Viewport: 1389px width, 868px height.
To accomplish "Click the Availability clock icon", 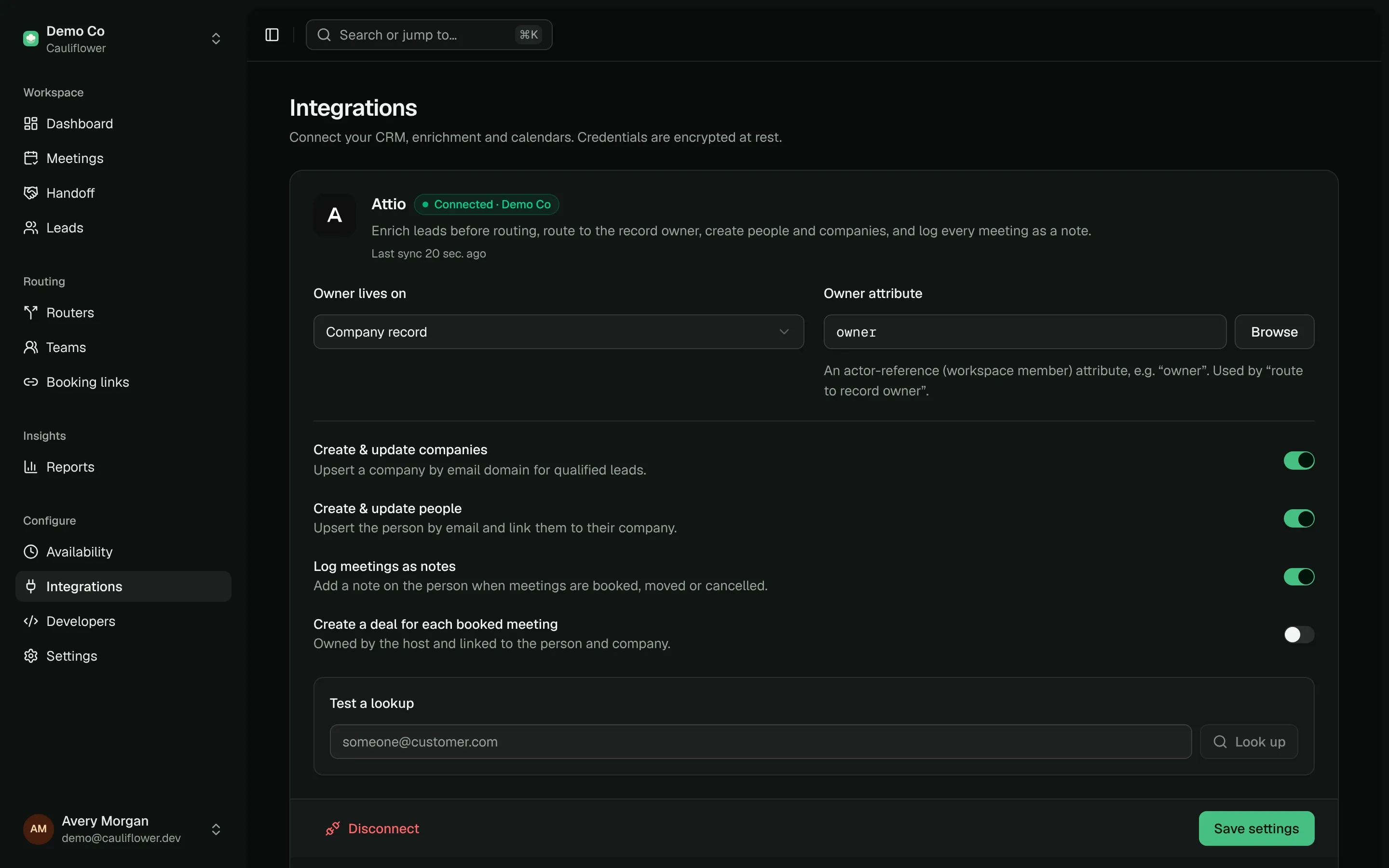I will click(31, 552).
